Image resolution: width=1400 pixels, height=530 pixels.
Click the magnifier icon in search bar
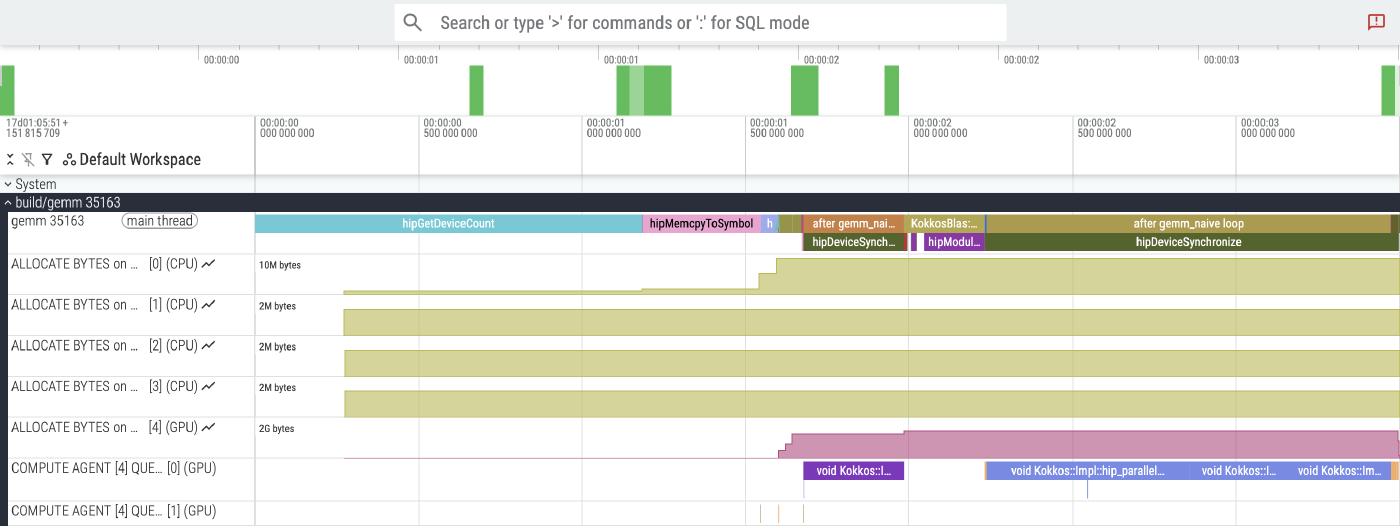coord(412,22)
